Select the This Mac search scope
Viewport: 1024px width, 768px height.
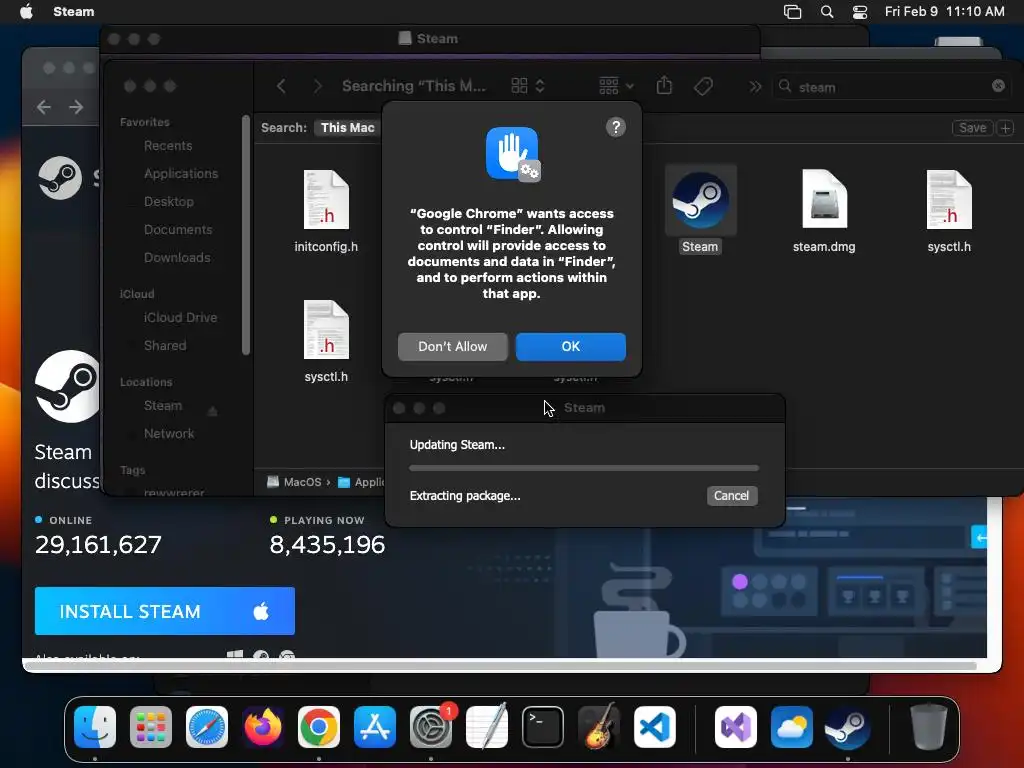[347, 127]
